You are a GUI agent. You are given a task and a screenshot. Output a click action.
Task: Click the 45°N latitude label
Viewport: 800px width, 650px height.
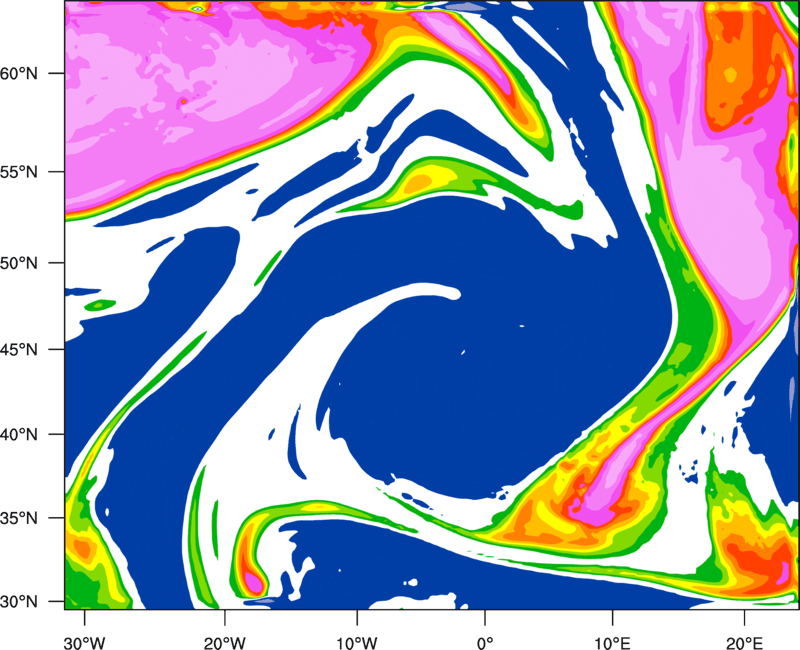tap(19, 349)
